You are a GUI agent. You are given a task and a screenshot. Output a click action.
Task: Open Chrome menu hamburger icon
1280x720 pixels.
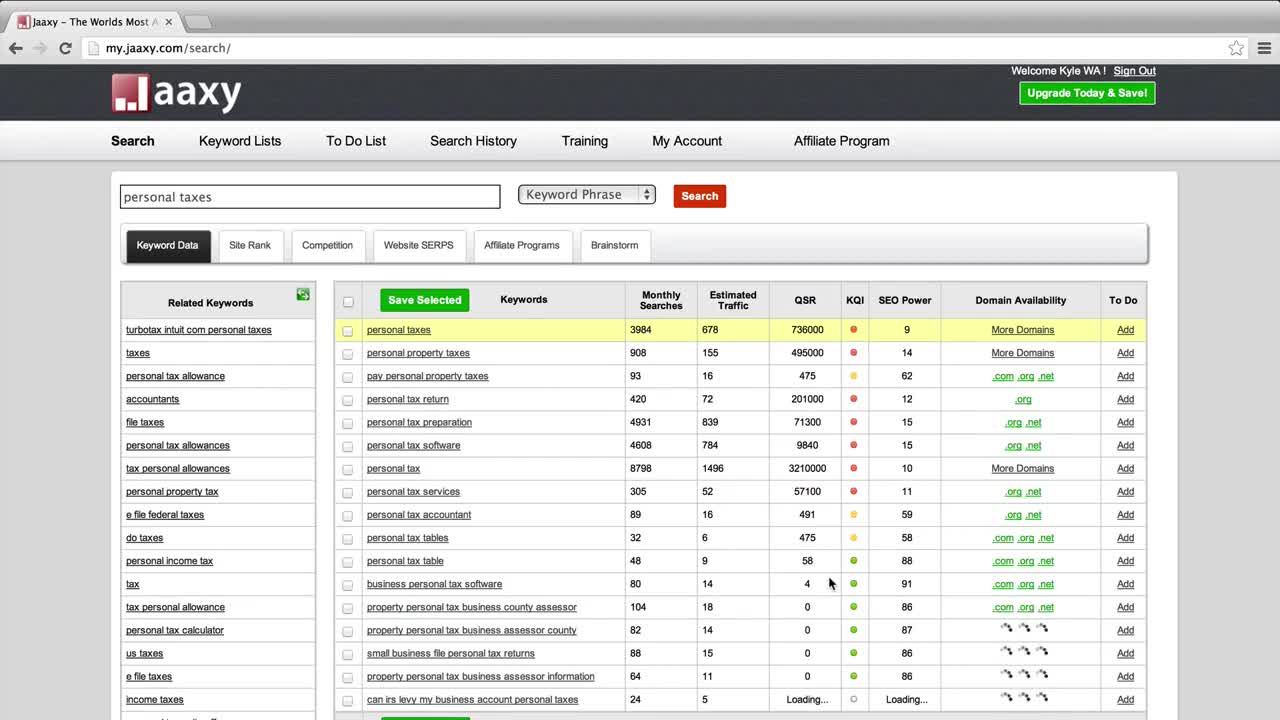(1264, 48)
